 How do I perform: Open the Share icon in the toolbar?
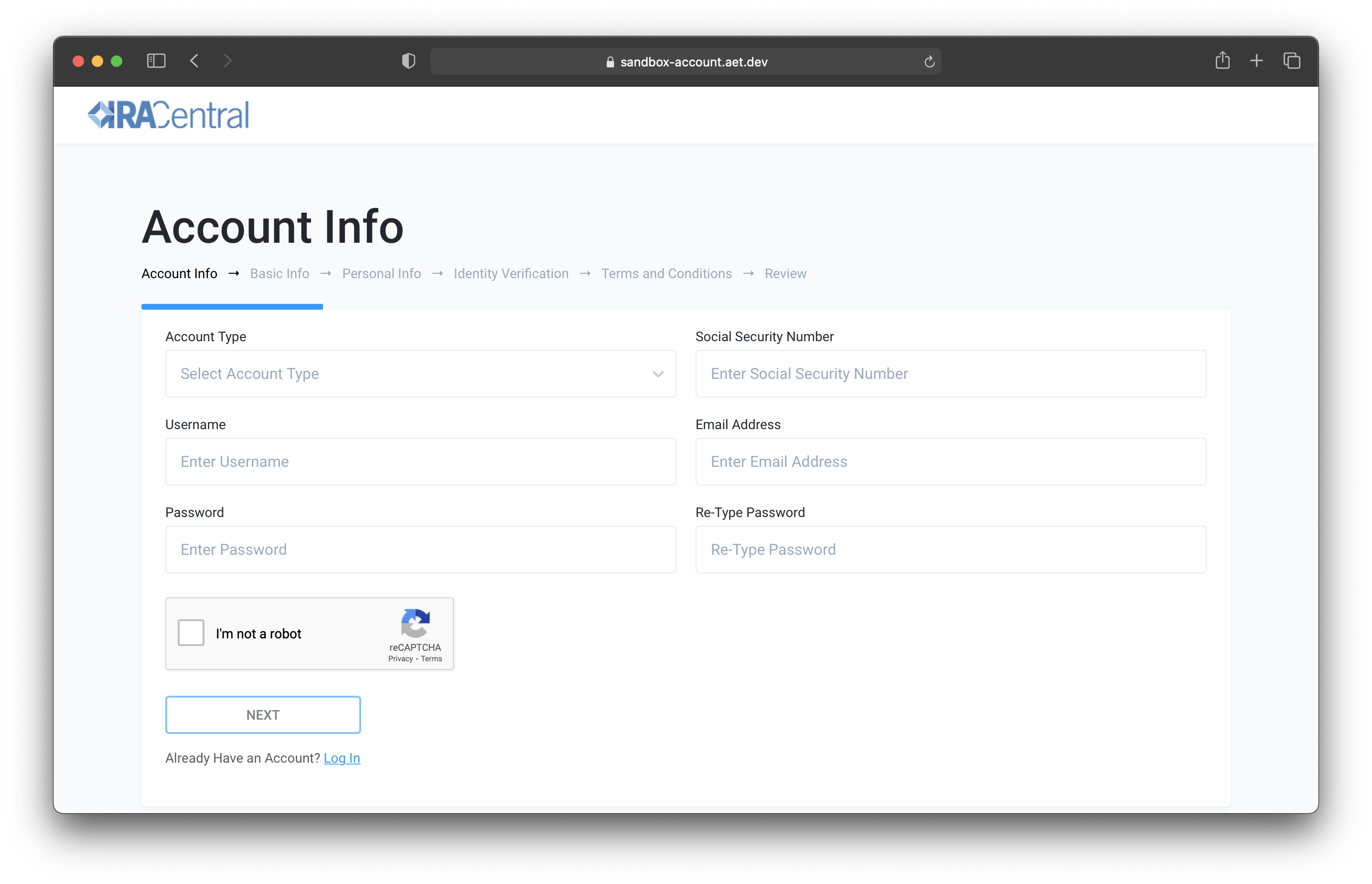1222,60
